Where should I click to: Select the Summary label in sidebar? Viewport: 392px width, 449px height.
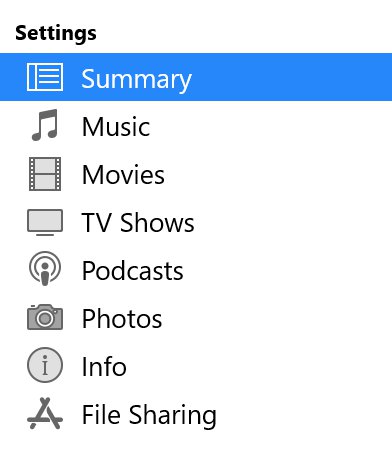pos(136,79)
